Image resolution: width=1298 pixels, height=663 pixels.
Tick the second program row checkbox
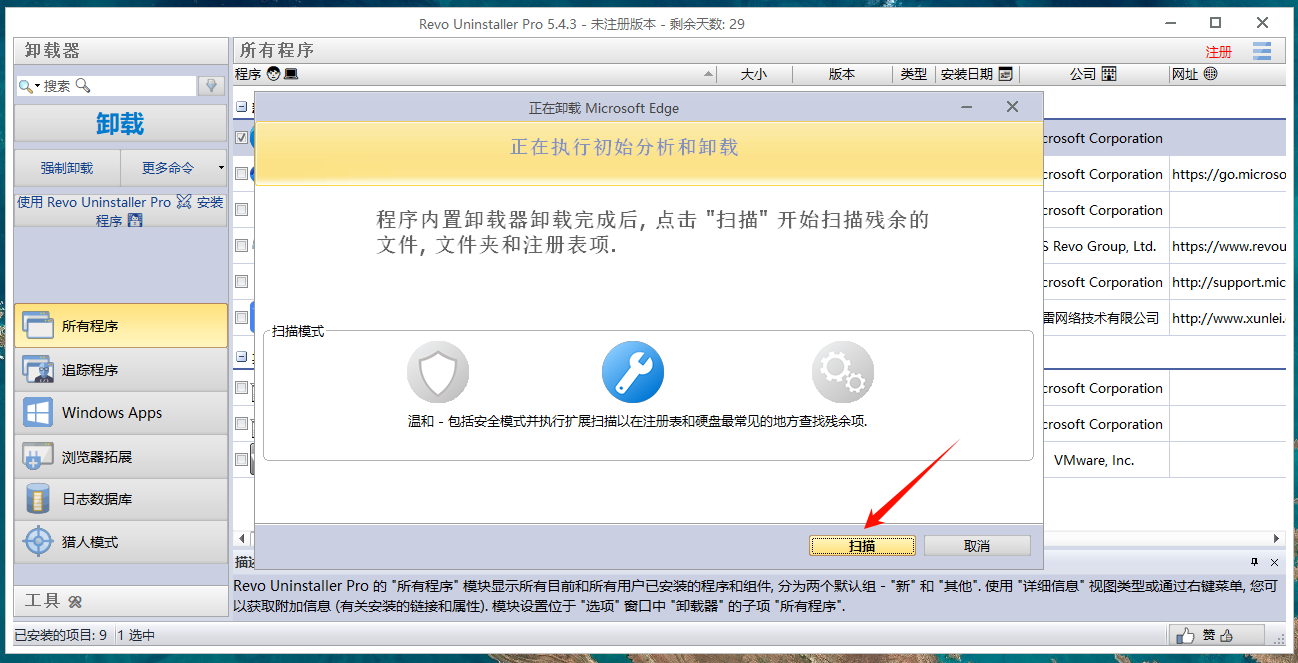coord(241,174)
